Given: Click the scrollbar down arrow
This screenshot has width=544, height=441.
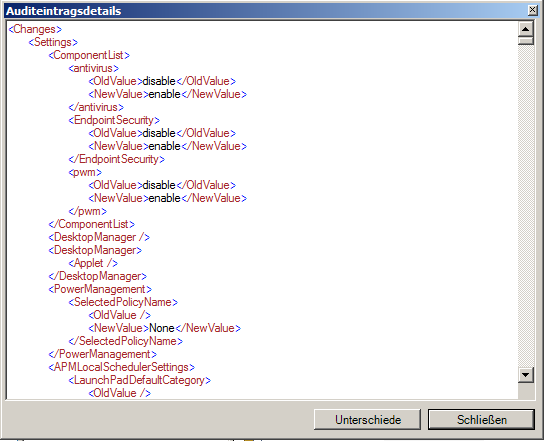Looking at the screenshot, I should [526, 375].
